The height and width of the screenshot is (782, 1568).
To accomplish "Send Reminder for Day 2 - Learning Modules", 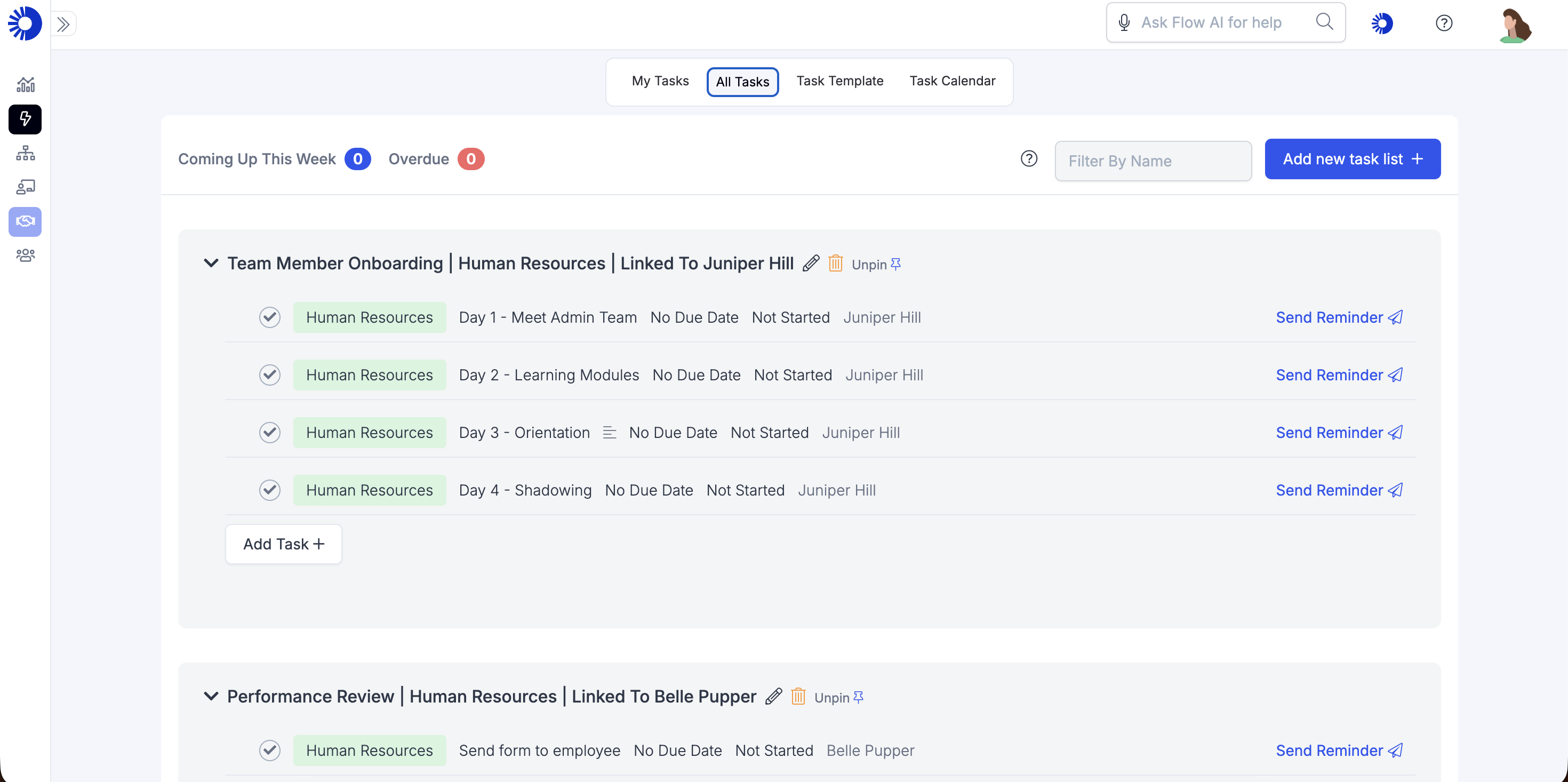I will click(x=1339, y=375).
